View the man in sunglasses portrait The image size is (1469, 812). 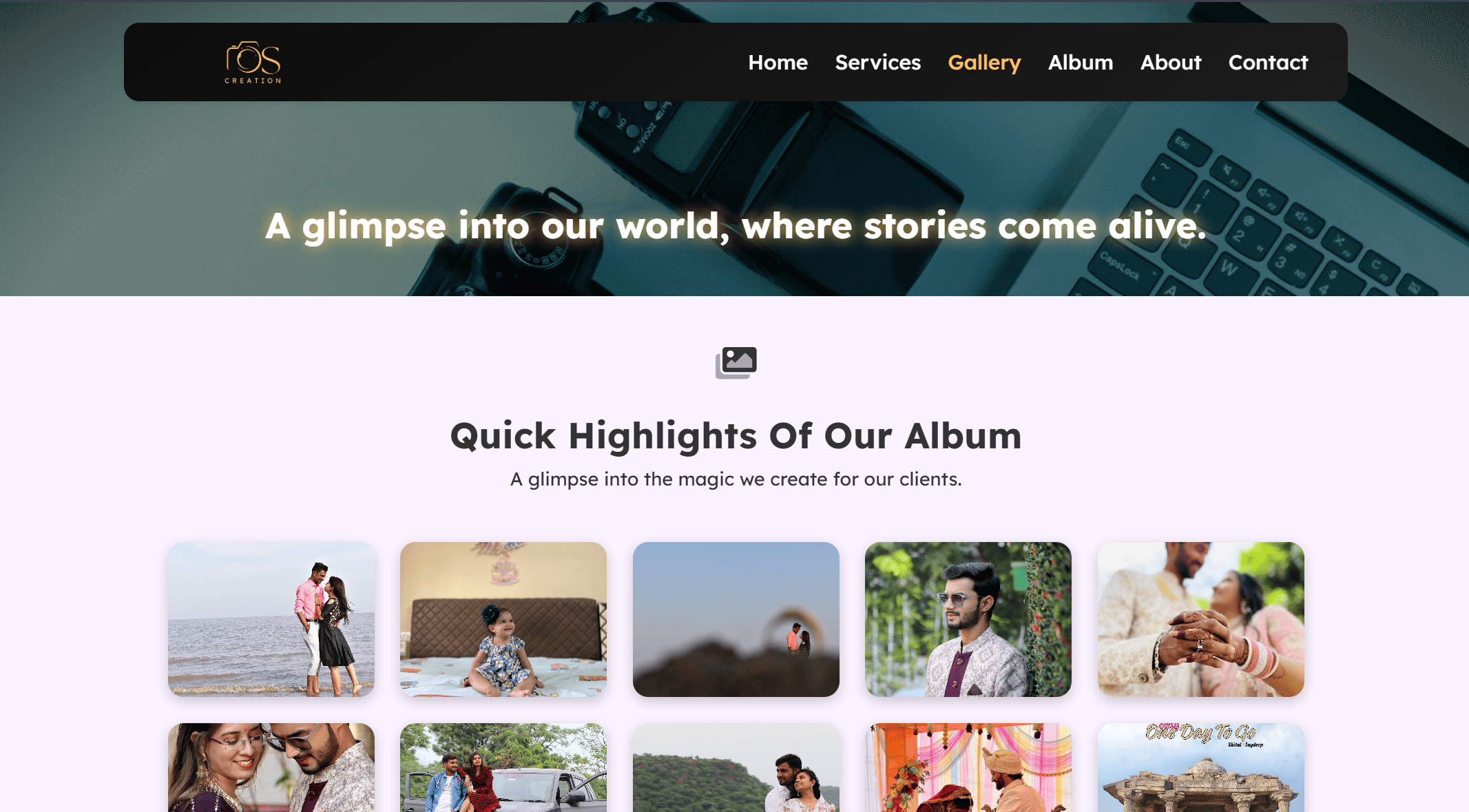tap(968, 619)
